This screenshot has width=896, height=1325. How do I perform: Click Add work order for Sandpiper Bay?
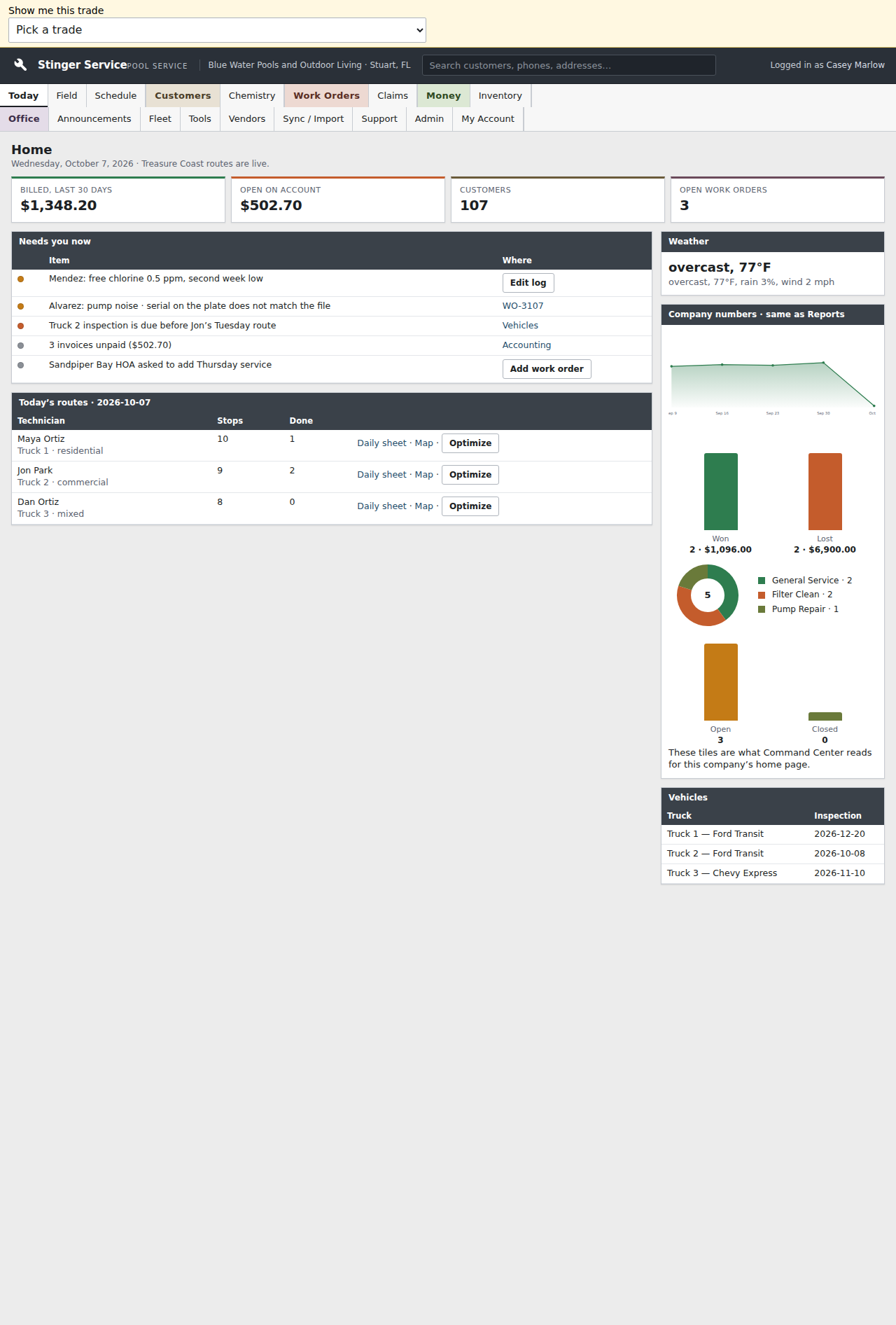point(547,369)
